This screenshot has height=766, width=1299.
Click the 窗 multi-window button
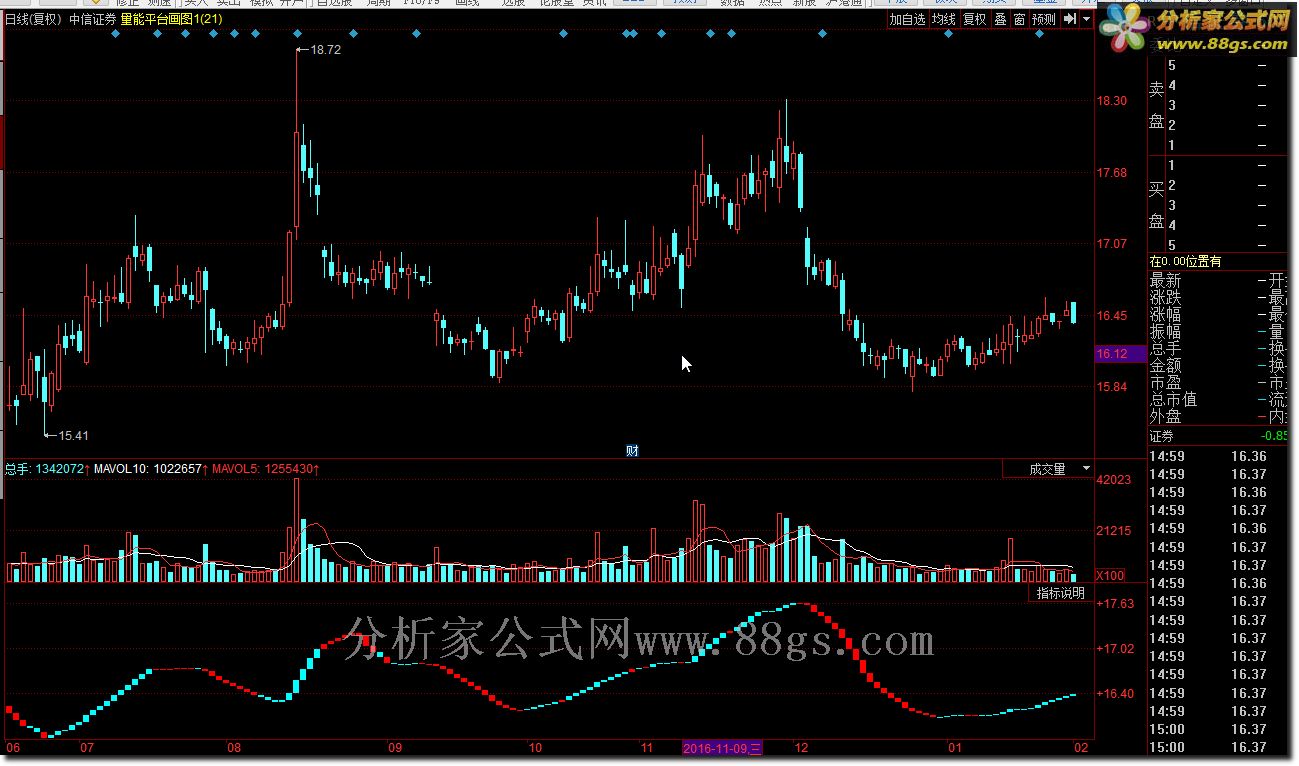click(1019, 19)
